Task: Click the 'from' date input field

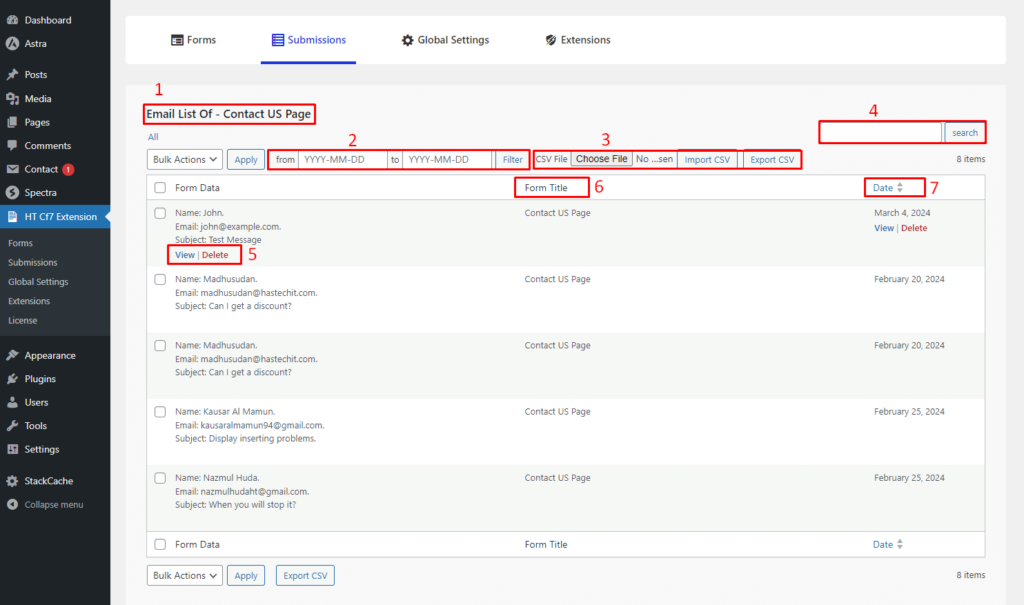Action: 342,159
